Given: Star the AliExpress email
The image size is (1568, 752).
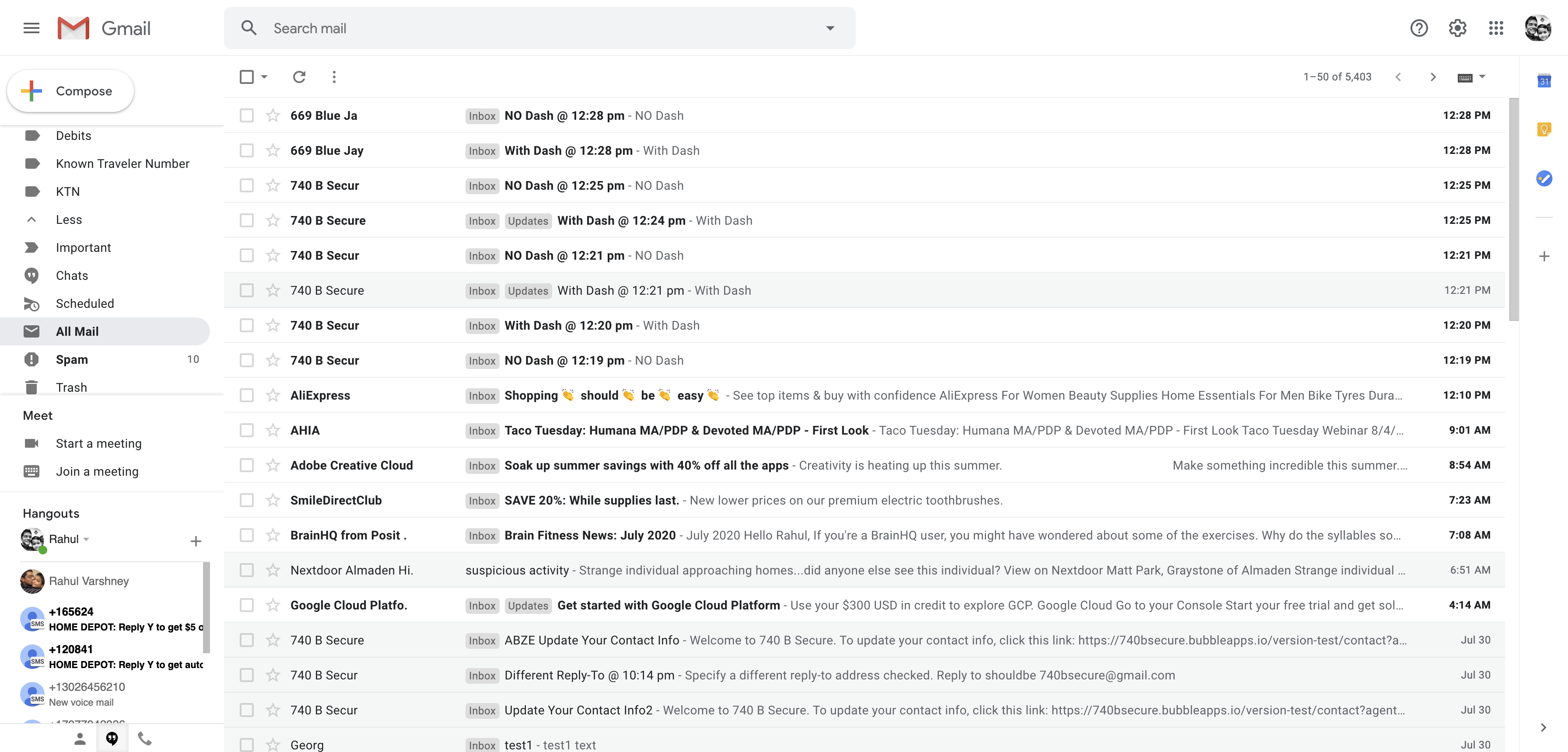Looking at the screenshot, I should (273, 396).
